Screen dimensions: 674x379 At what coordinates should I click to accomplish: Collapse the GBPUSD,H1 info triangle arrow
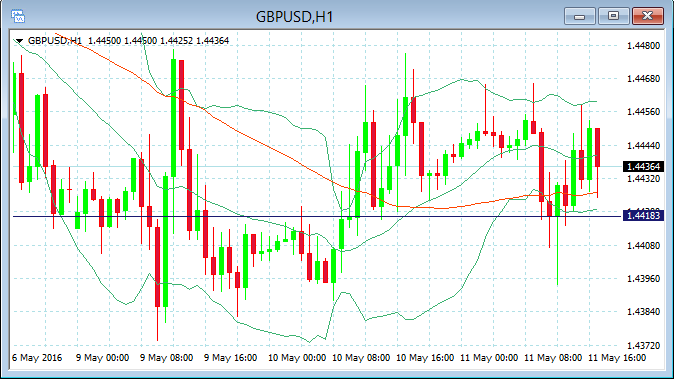coord(19,41)
